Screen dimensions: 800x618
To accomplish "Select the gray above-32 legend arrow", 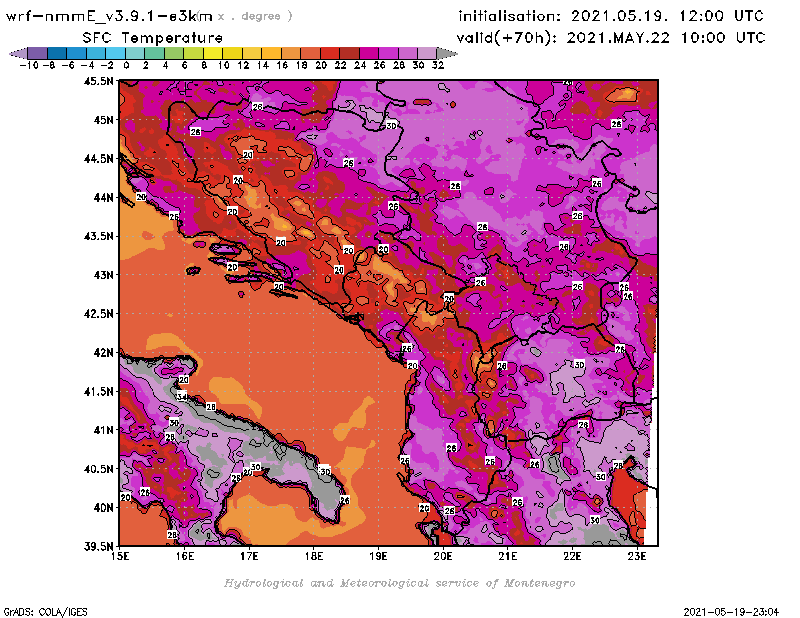I will coord(446,53).
